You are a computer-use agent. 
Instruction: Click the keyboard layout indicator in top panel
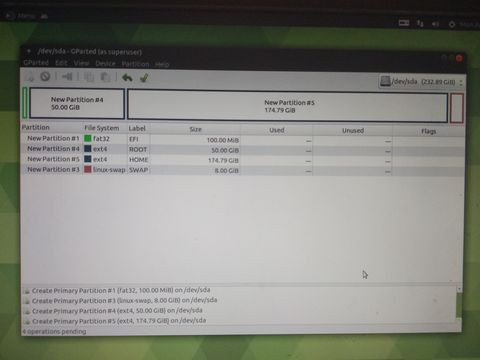coord(404,23)
